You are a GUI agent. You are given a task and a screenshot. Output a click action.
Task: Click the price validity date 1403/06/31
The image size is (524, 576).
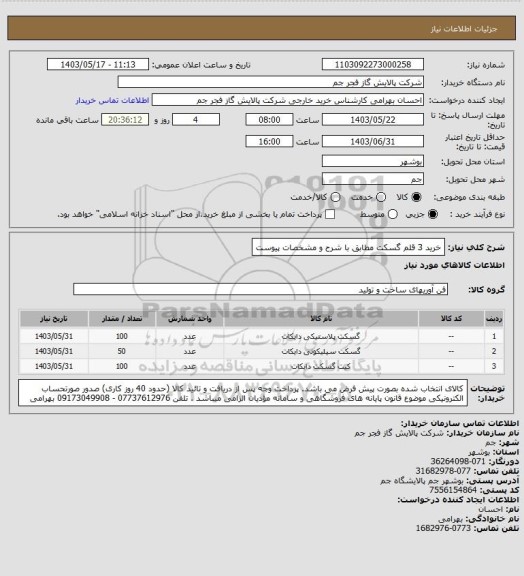pyautogui.click(x=373, y=141)
